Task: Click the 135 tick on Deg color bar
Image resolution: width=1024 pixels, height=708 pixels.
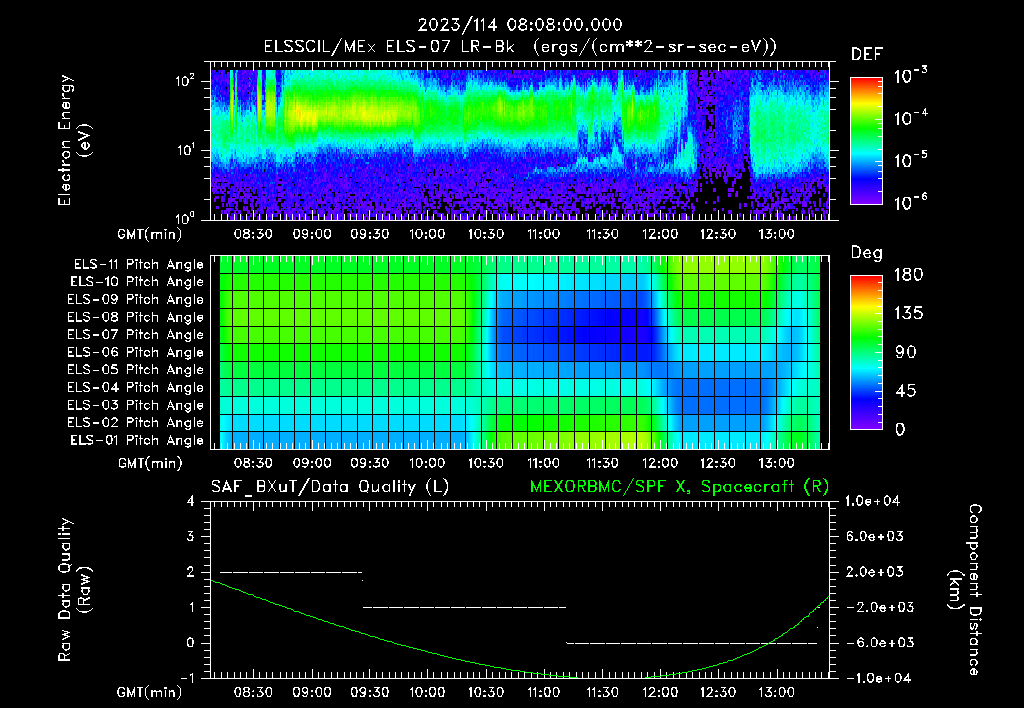Action: click(x=908, y=314)
